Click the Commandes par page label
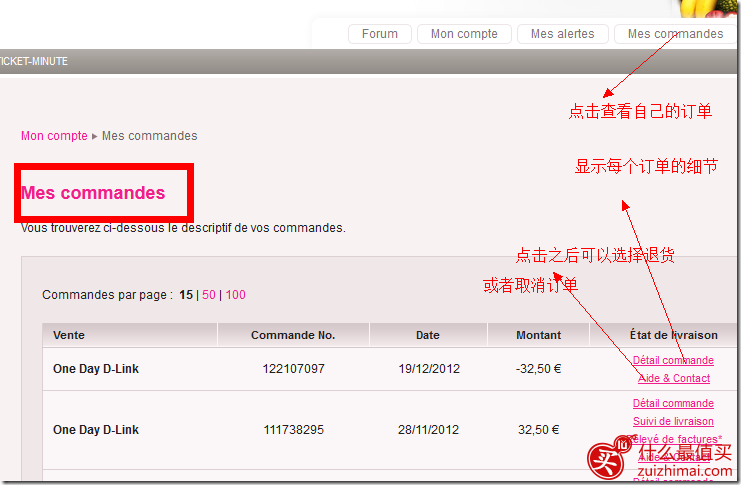The image size is (741, 485). 107,295
